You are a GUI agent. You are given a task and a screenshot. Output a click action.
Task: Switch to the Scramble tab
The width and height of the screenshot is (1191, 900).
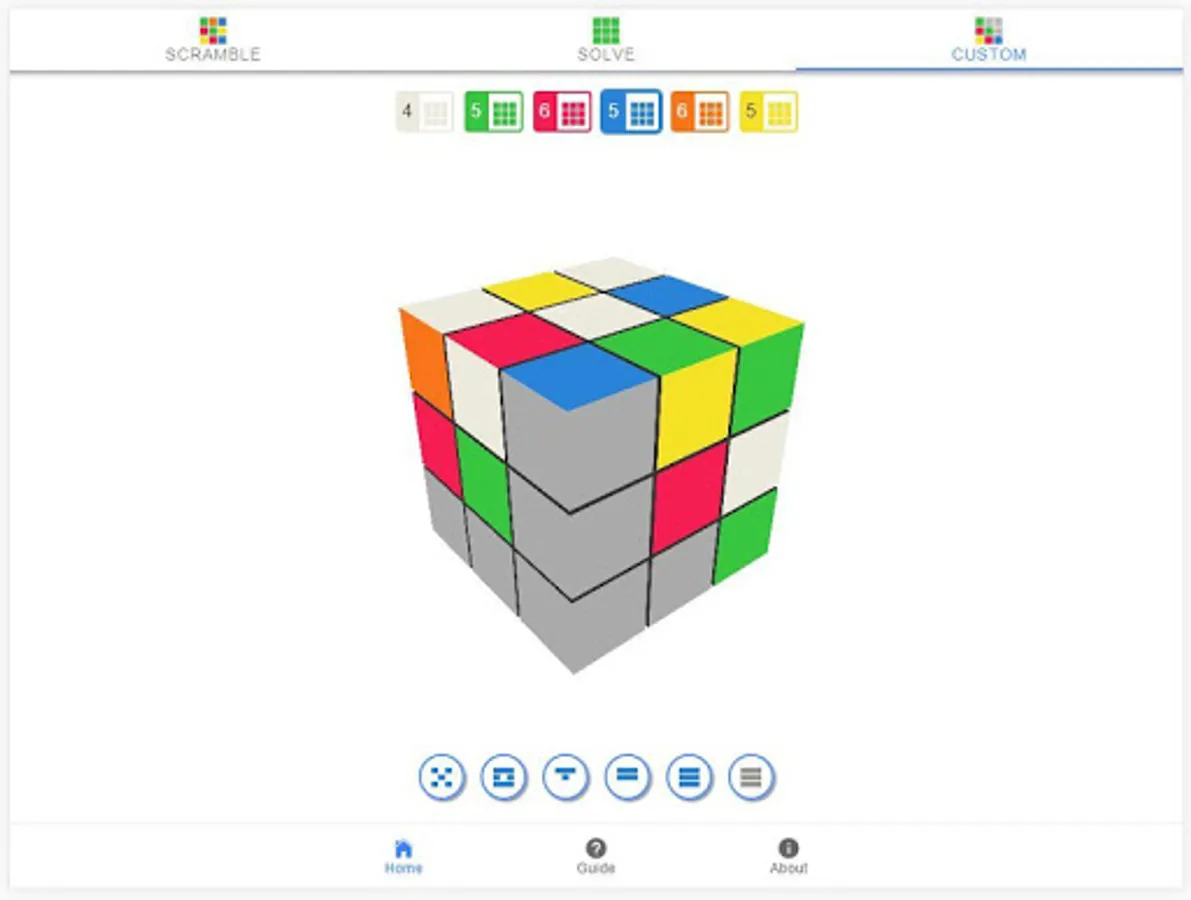coord(213,40)
